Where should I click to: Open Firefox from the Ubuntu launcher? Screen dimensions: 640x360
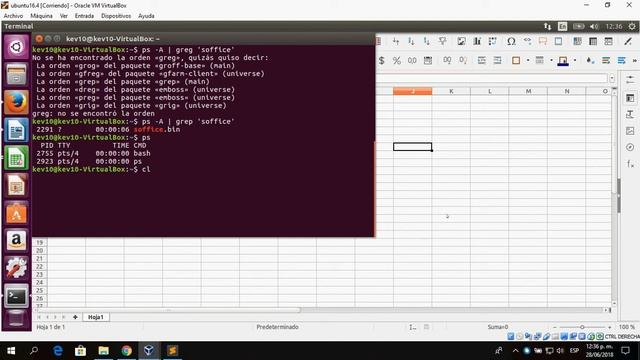(x=16, y=102)
